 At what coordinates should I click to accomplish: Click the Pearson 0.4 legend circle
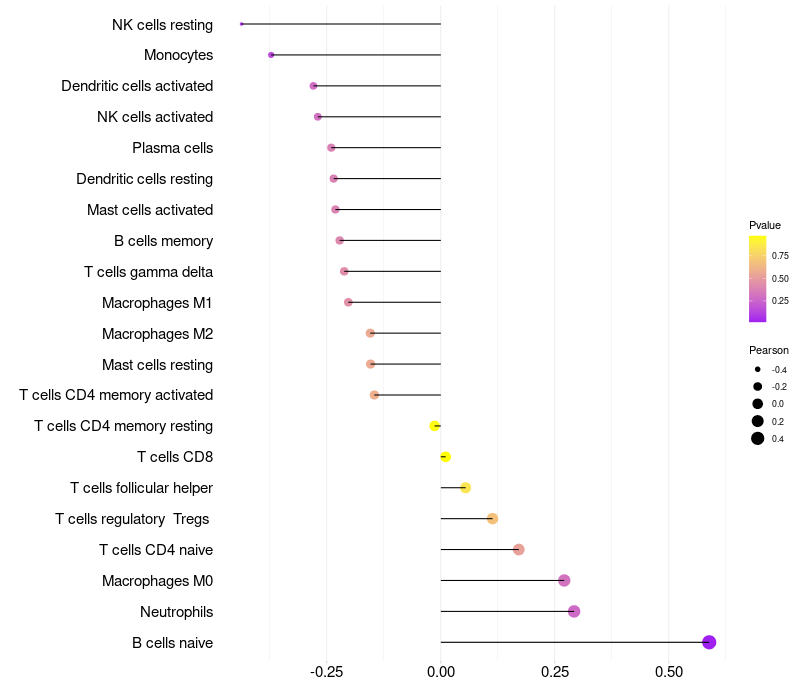pos(757,438)
